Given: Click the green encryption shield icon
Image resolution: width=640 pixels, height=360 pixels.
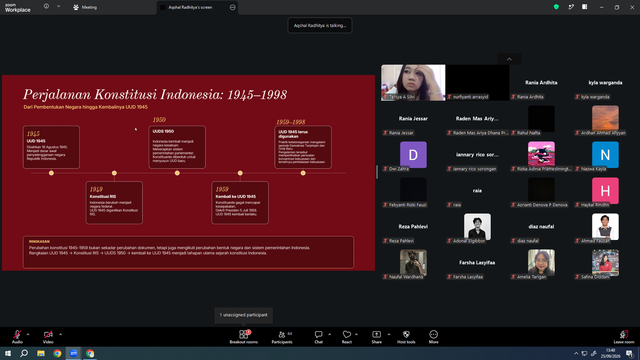Looking at the screenshot, I should [x=556, y=7].
